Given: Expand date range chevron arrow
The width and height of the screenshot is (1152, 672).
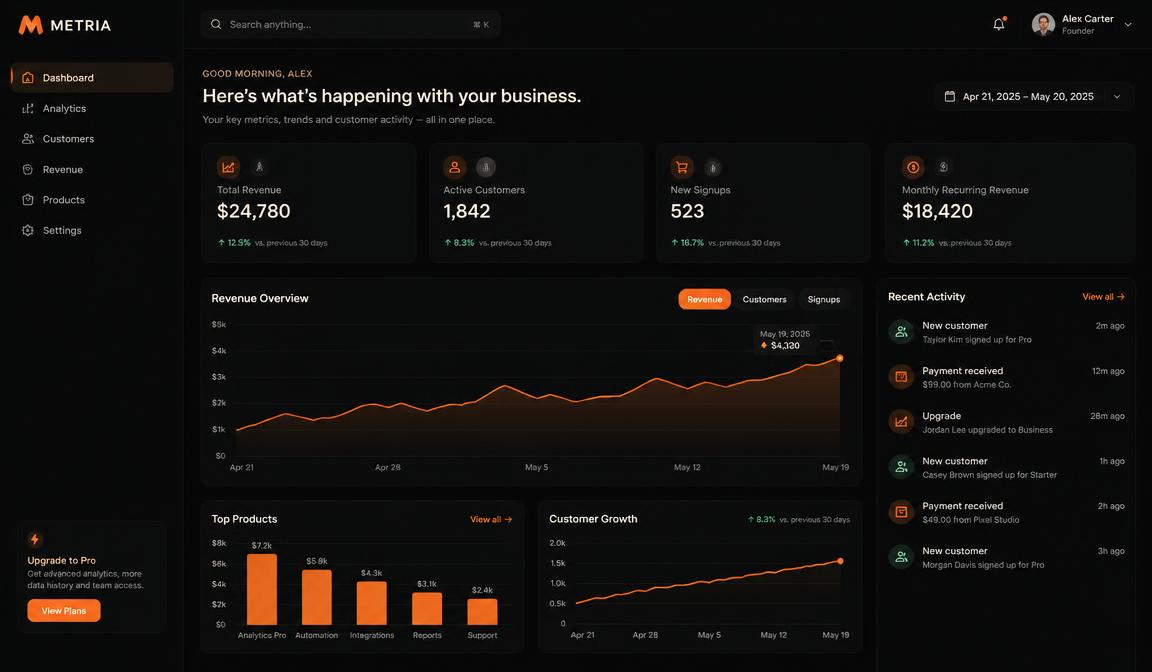Looking at the screenshot, I should tap(1117, 97).
